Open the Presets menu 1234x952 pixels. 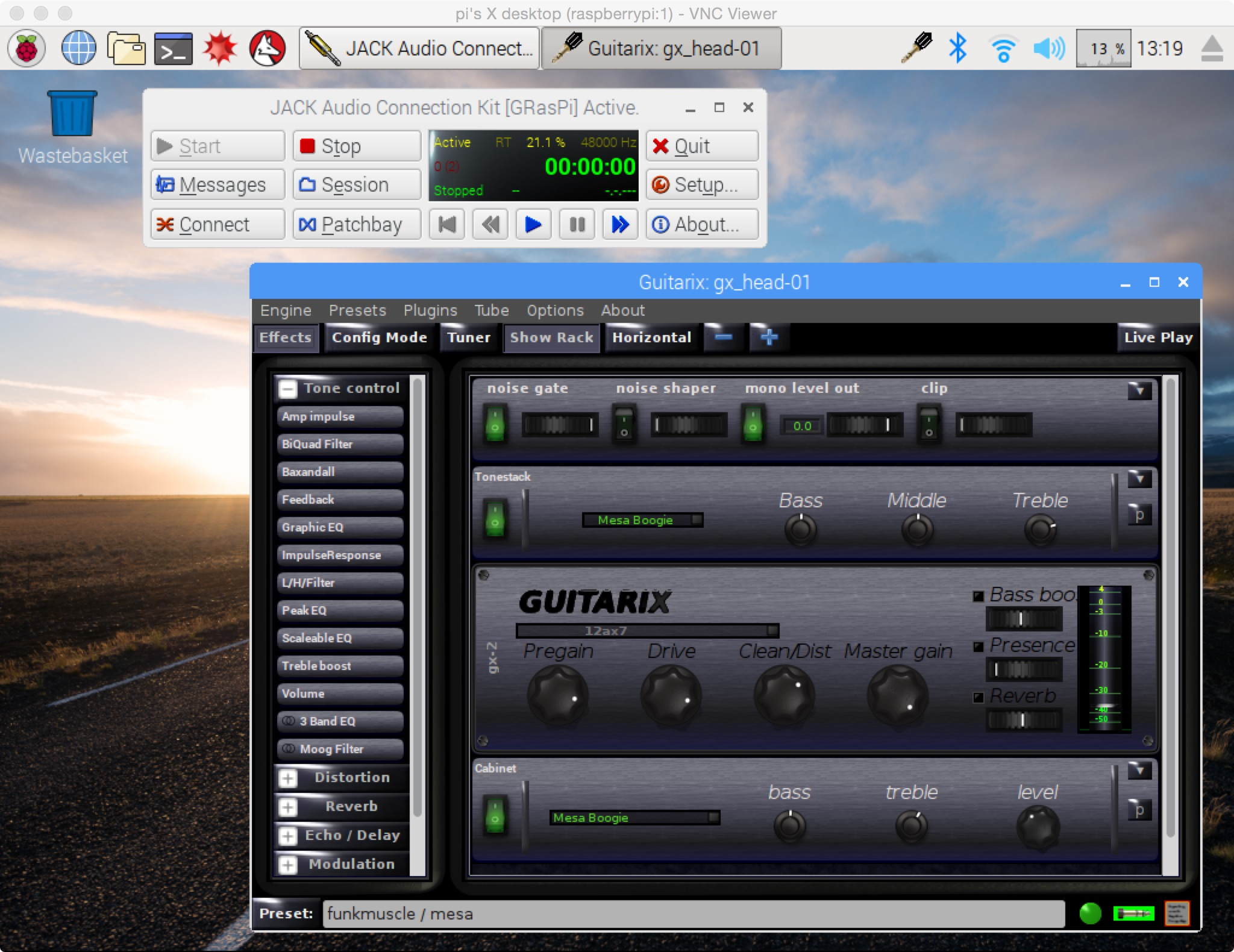click(x=357, y=310)
